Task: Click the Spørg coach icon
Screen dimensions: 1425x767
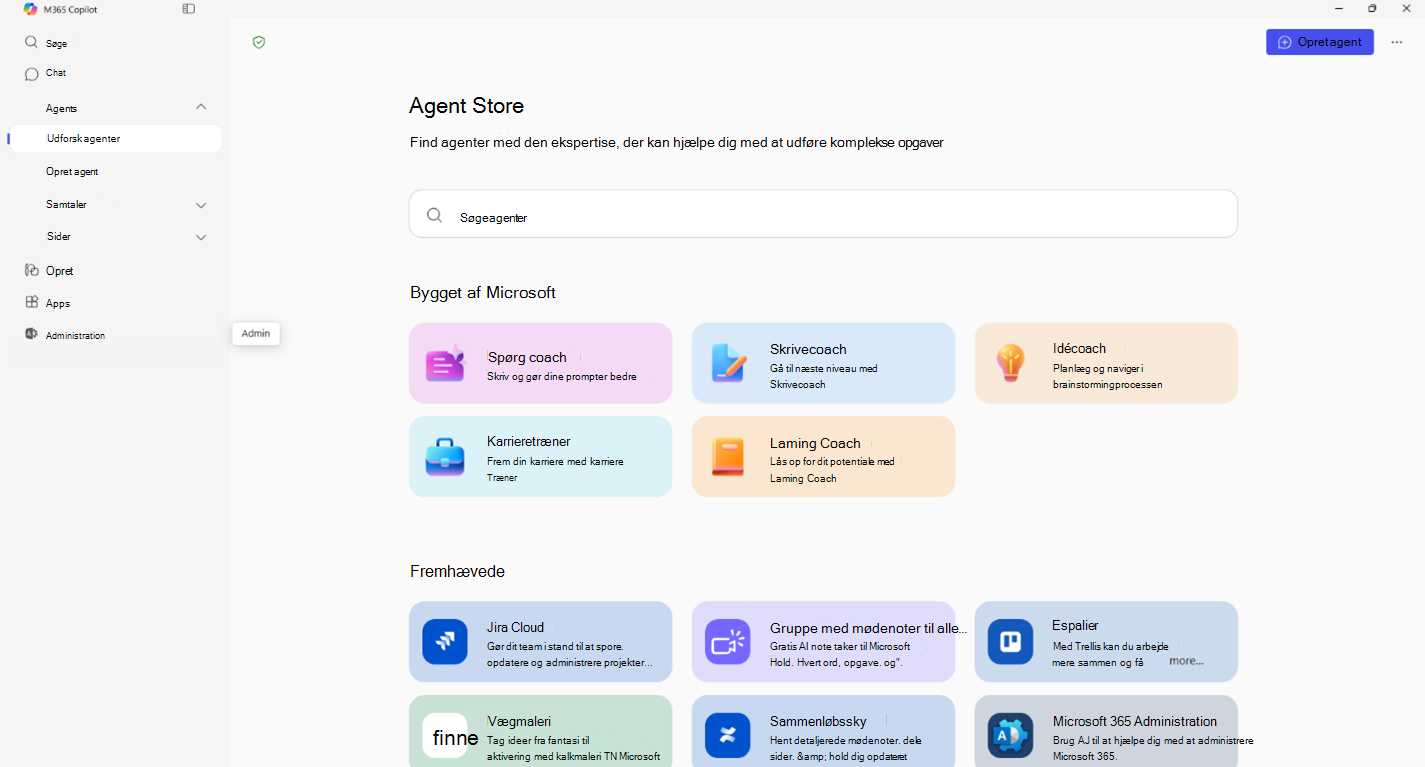Action: tap(445, 363)
